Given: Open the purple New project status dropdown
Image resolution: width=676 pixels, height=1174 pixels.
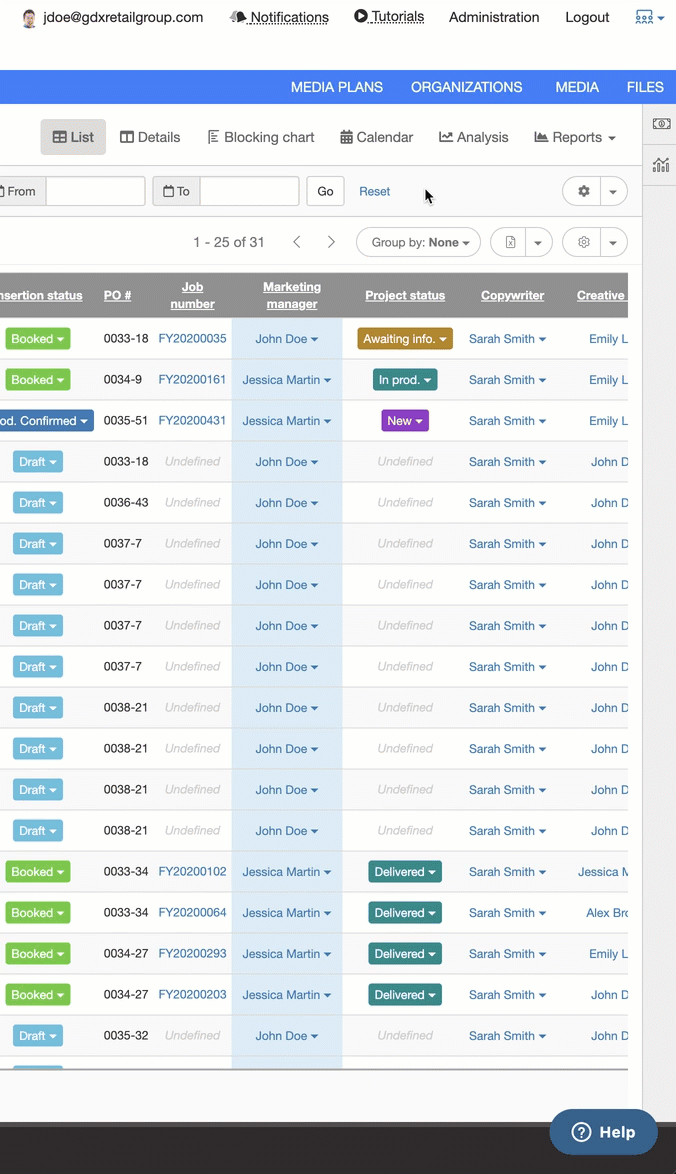Looking at the screenshot, I should (404, 421).
